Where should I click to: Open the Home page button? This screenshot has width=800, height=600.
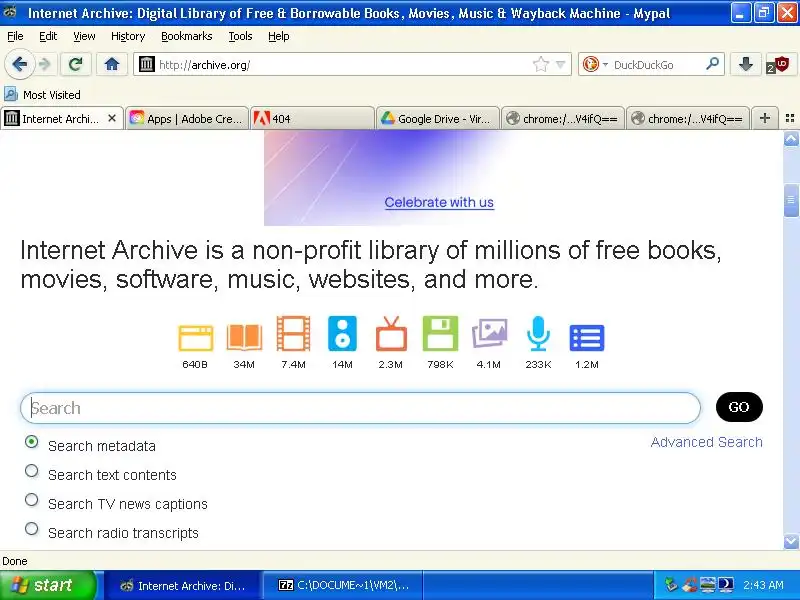112,64
